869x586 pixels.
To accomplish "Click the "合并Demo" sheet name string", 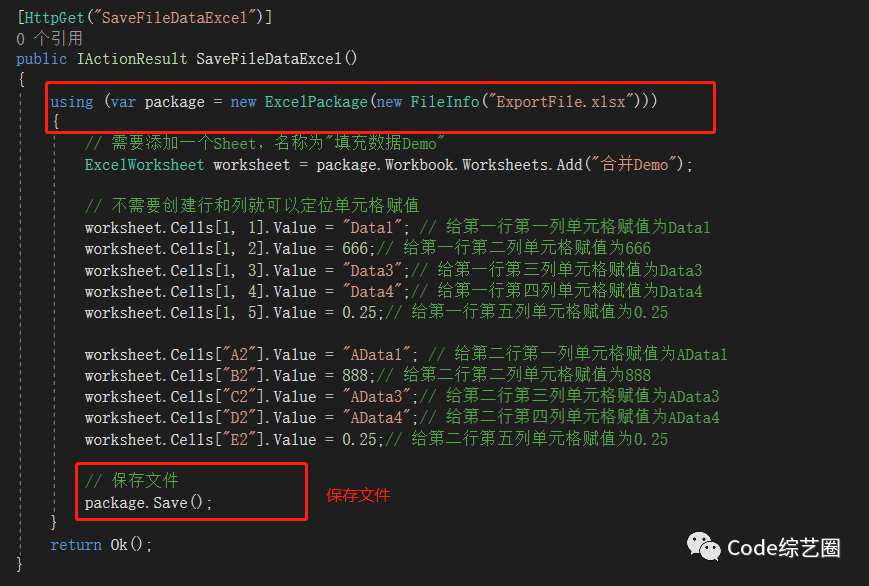I will (635, 165).
